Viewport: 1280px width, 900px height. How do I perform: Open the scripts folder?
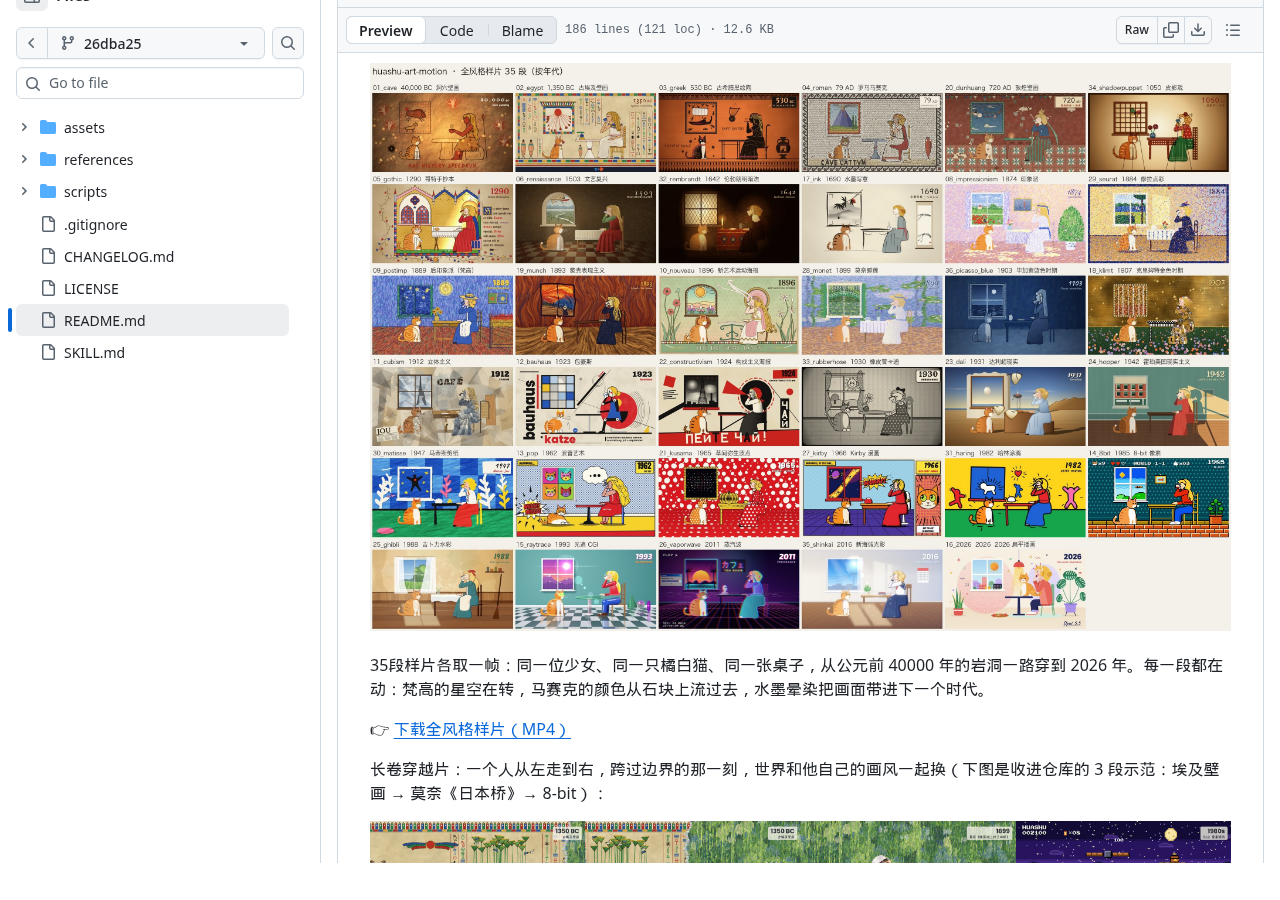[x=85, y=192]
